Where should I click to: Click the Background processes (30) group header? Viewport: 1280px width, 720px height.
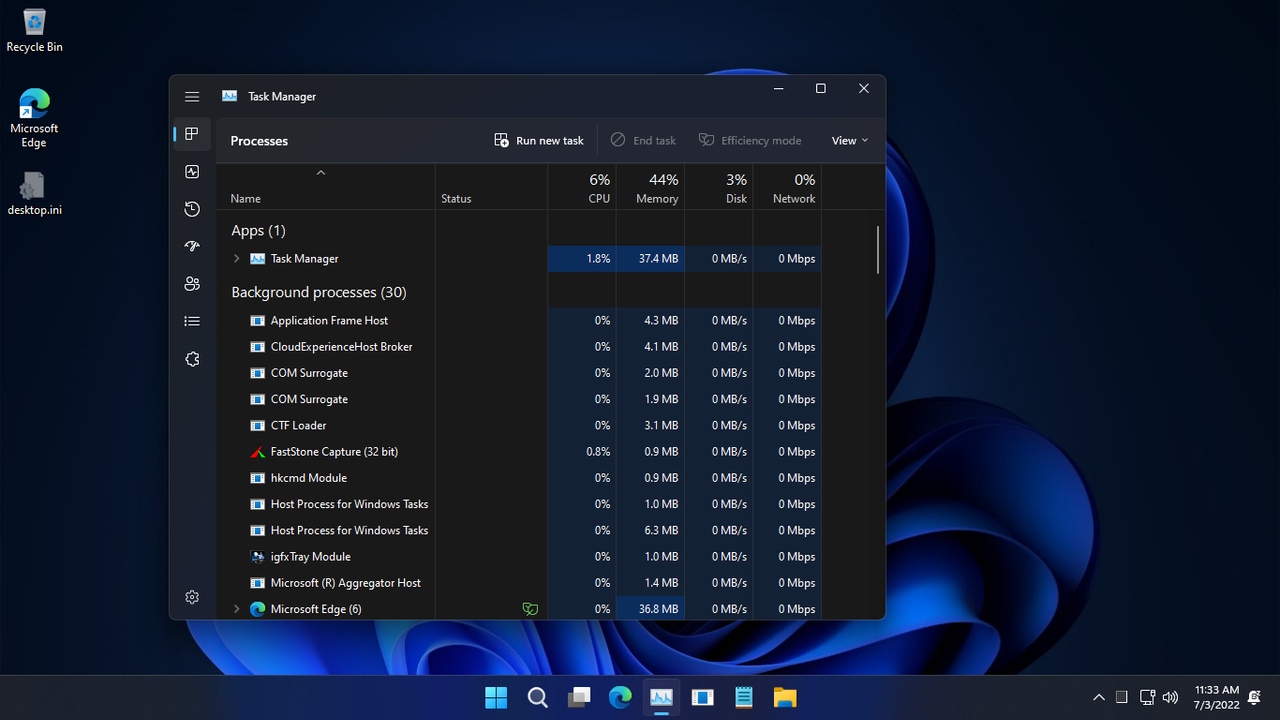point(318,293)
